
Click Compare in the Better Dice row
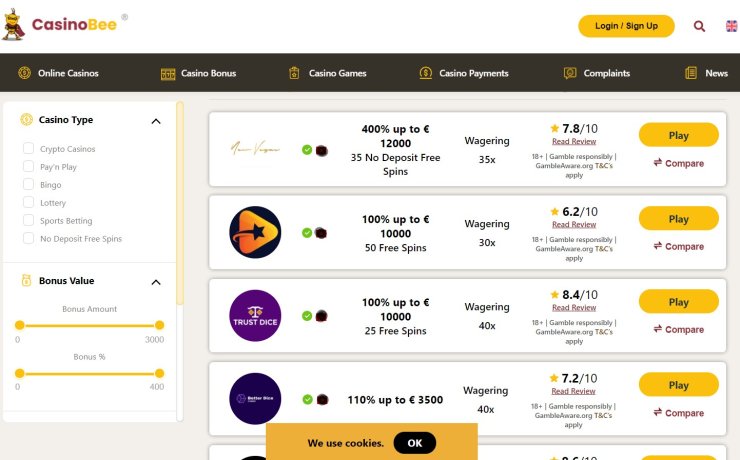pyautogui.click(x=679, y=412)
